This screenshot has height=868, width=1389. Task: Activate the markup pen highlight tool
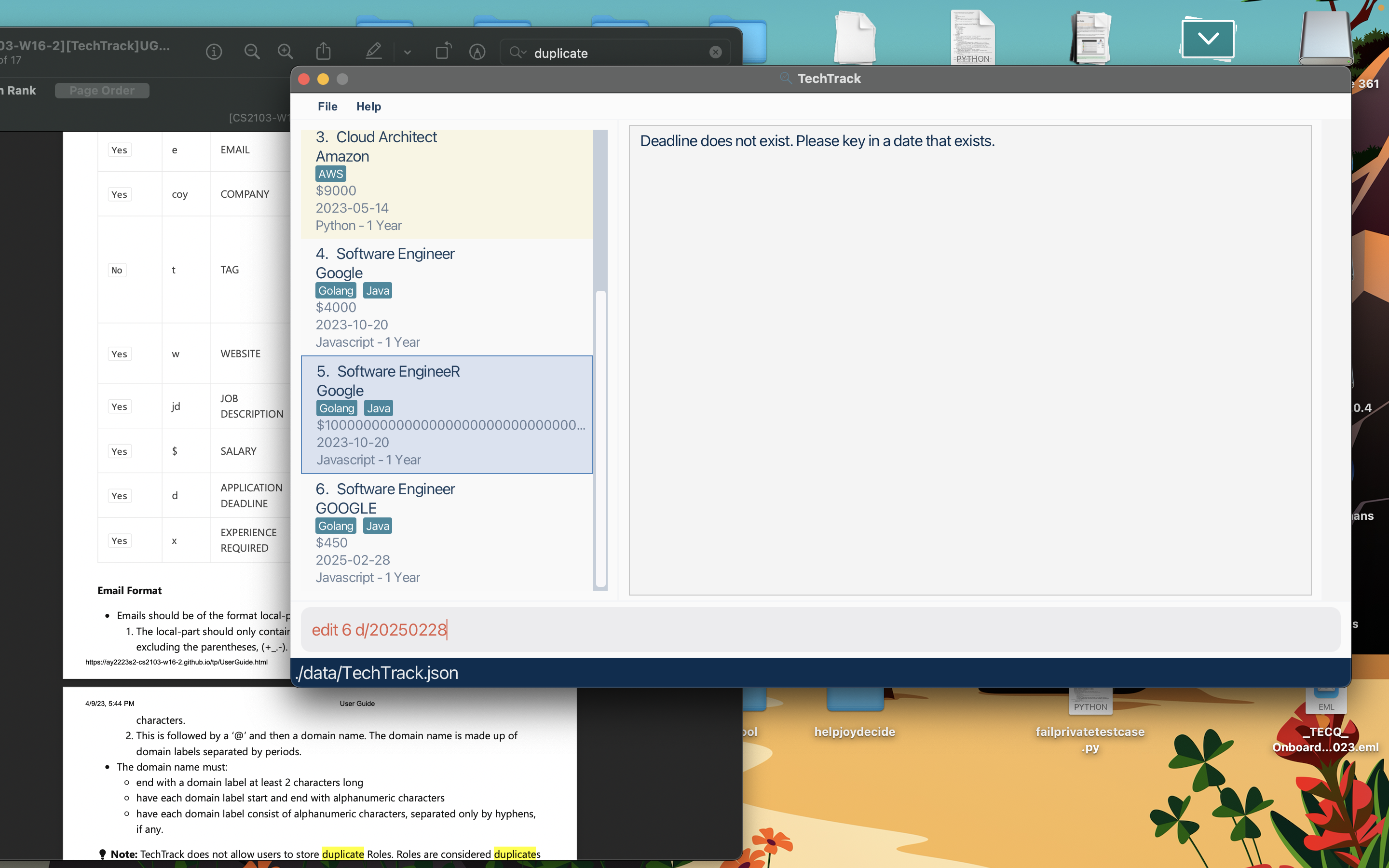pos(374,52)
